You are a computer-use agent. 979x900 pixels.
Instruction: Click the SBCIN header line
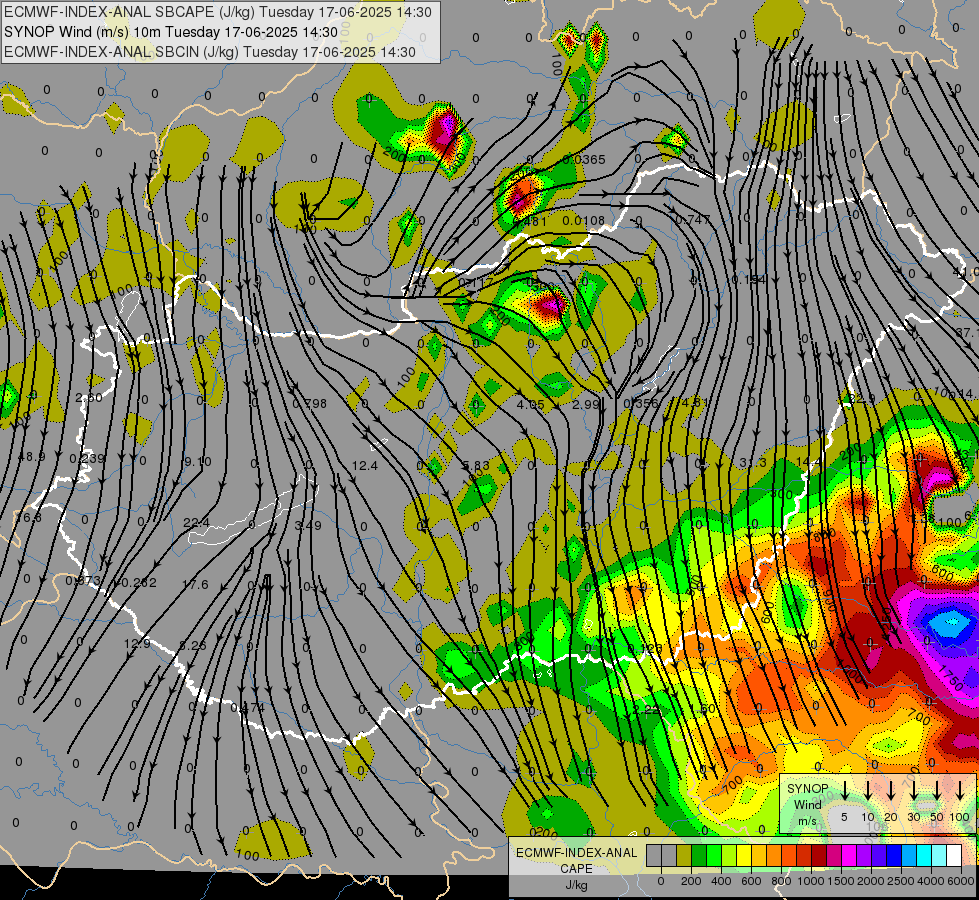210,52
